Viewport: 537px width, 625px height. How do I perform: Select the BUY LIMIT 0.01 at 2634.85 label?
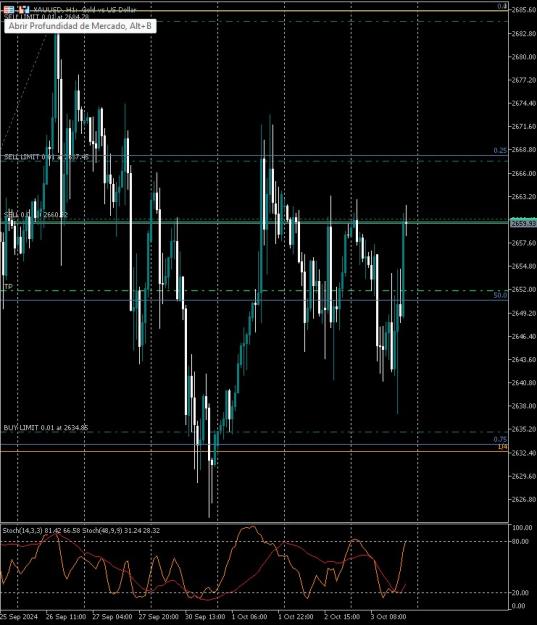pos(46,428)
